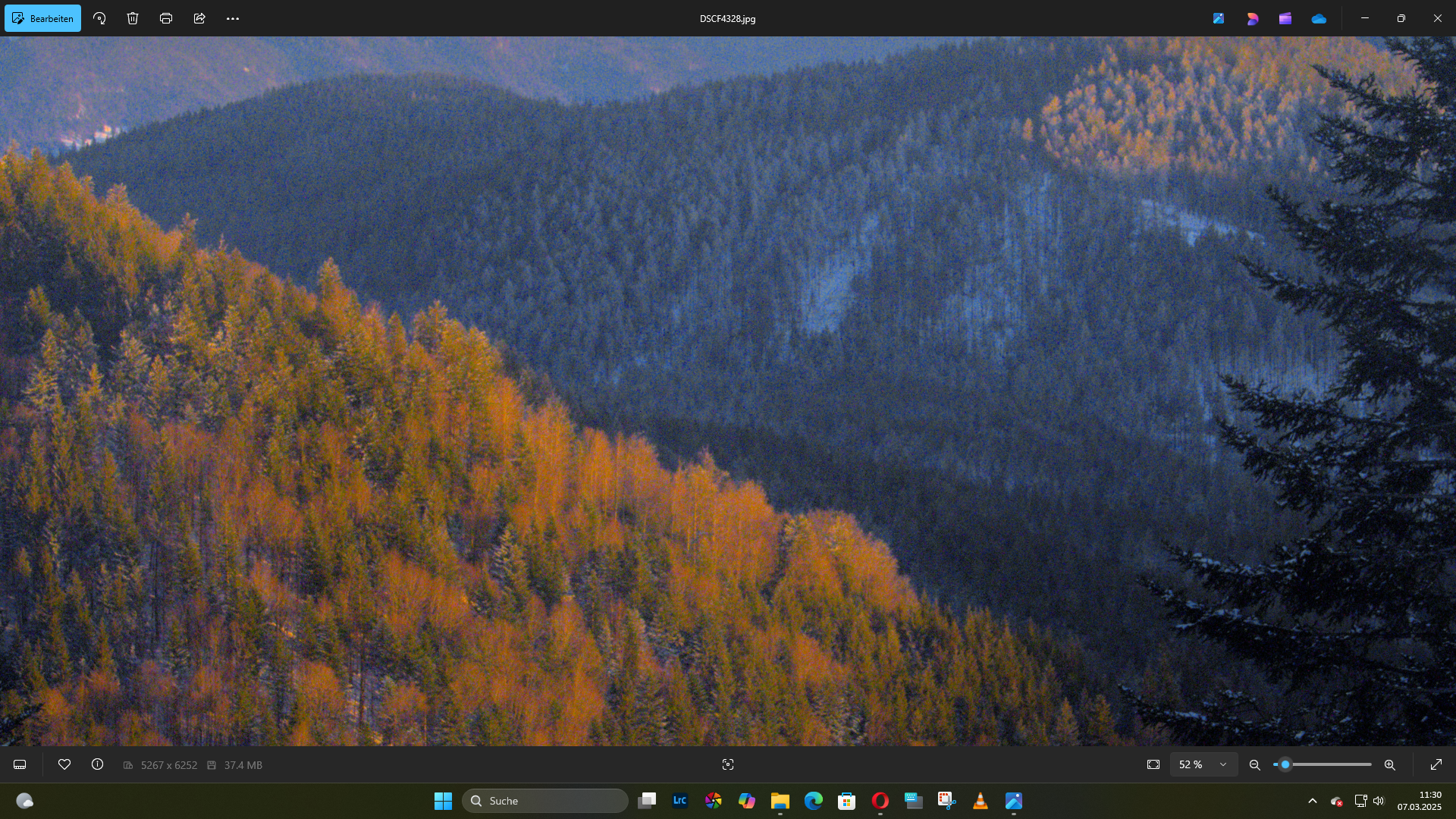The height and width of the screenshot is (819, 1456).
Task: Click the zoom slider handle
Action: 1285,764
